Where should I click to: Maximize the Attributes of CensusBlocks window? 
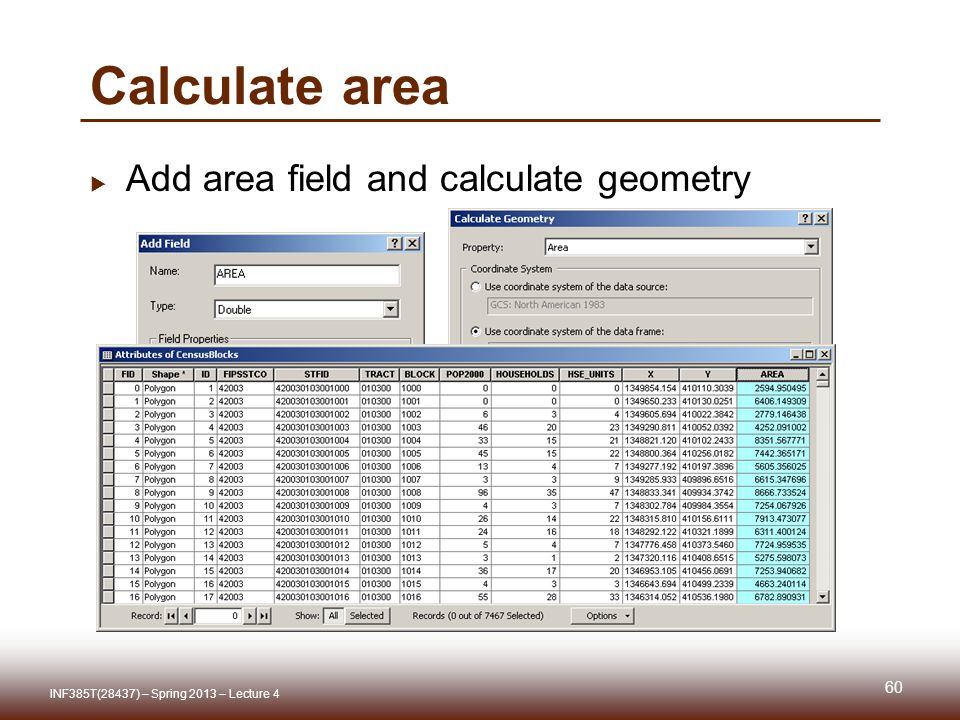[809, 354]
